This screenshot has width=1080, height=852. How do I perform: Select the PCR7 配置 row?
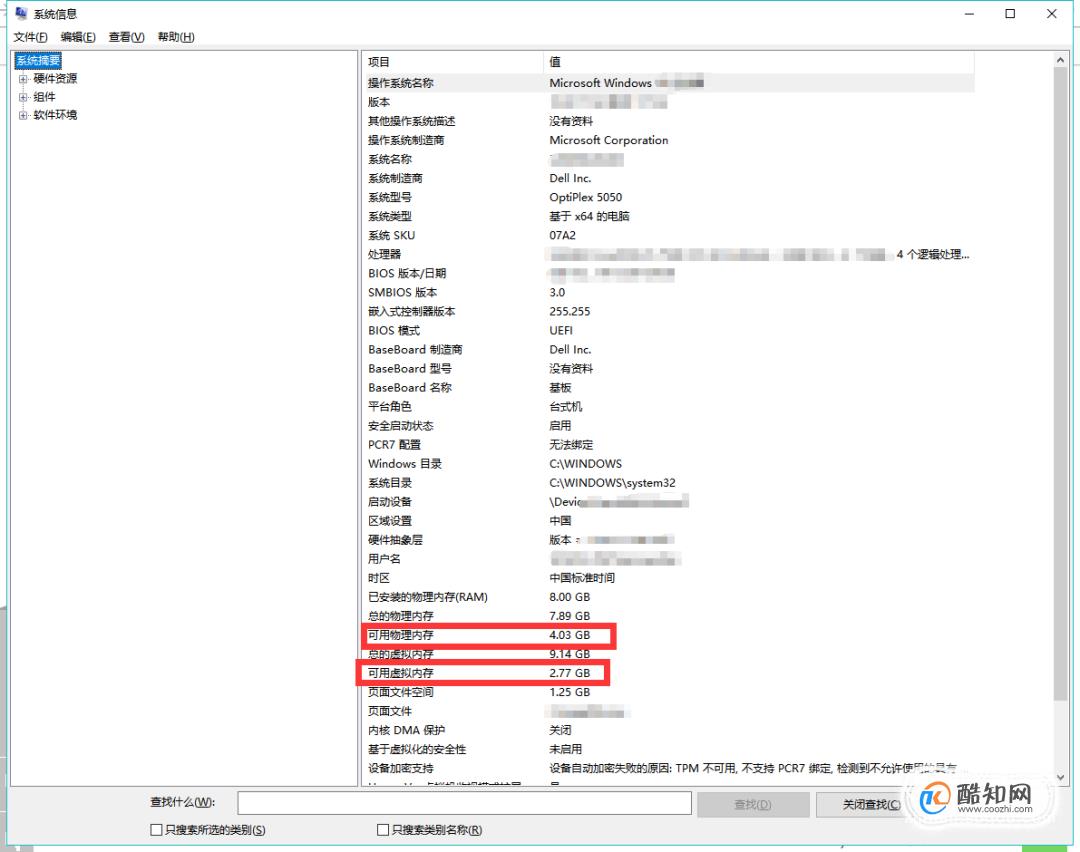click(x=668, y=445)
